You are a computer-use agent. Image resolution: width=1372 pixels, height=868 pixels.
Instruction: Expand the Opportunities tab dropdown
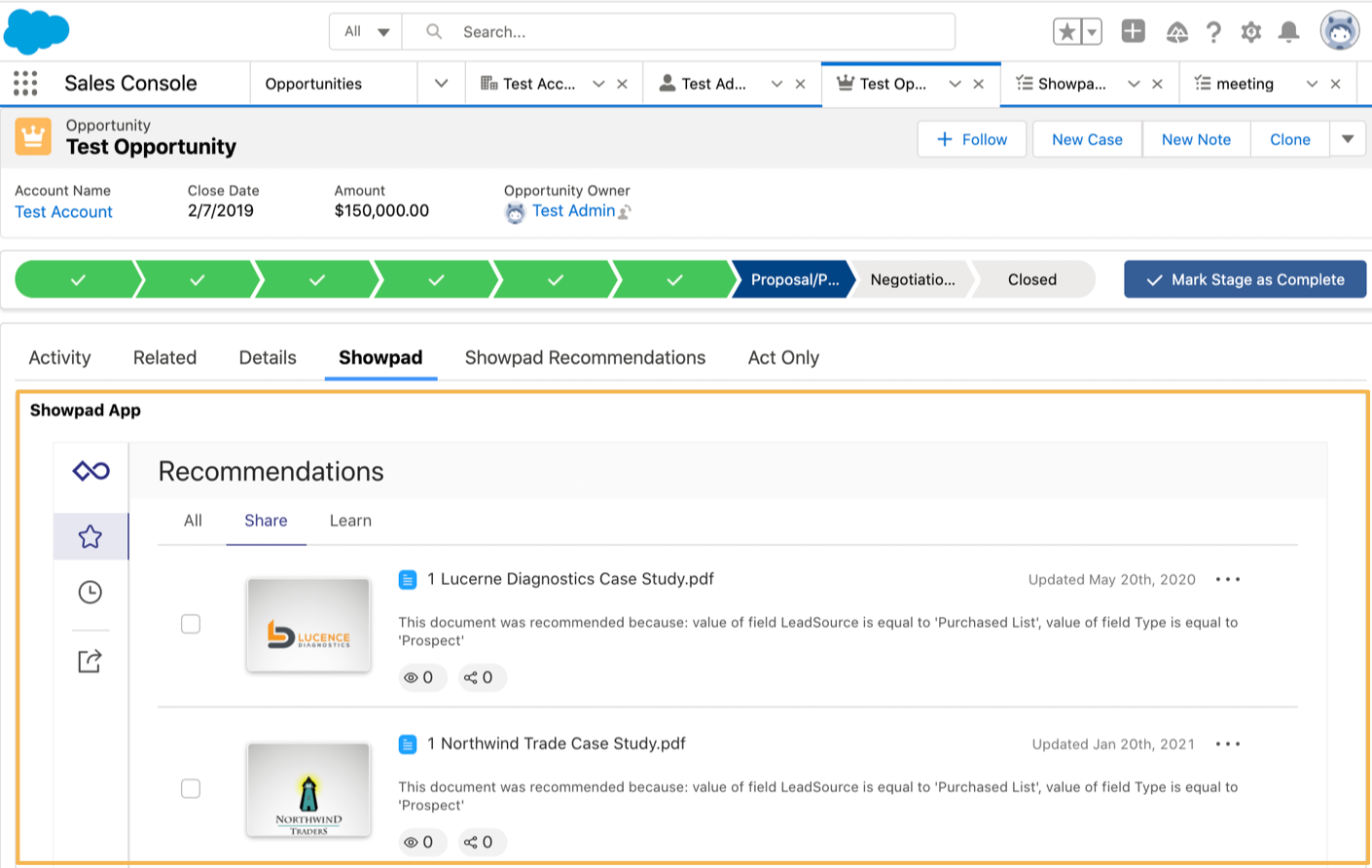(441, 83)
